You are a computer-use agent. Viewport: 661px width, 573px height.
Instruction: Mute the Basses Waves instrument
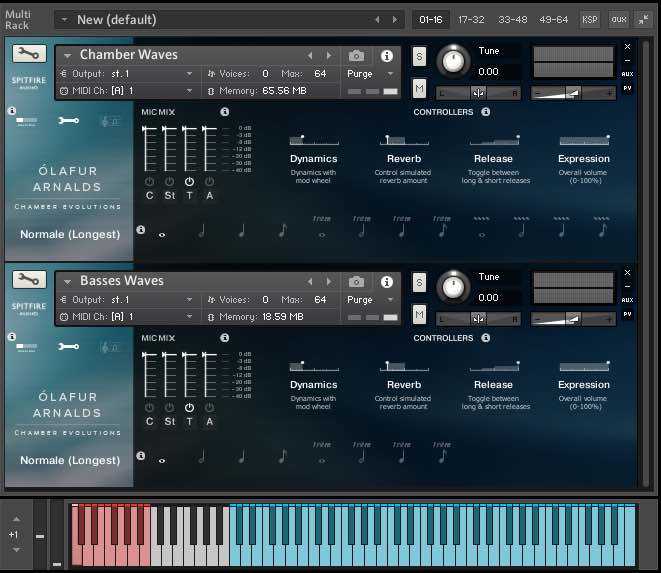[x=419, y=315]
